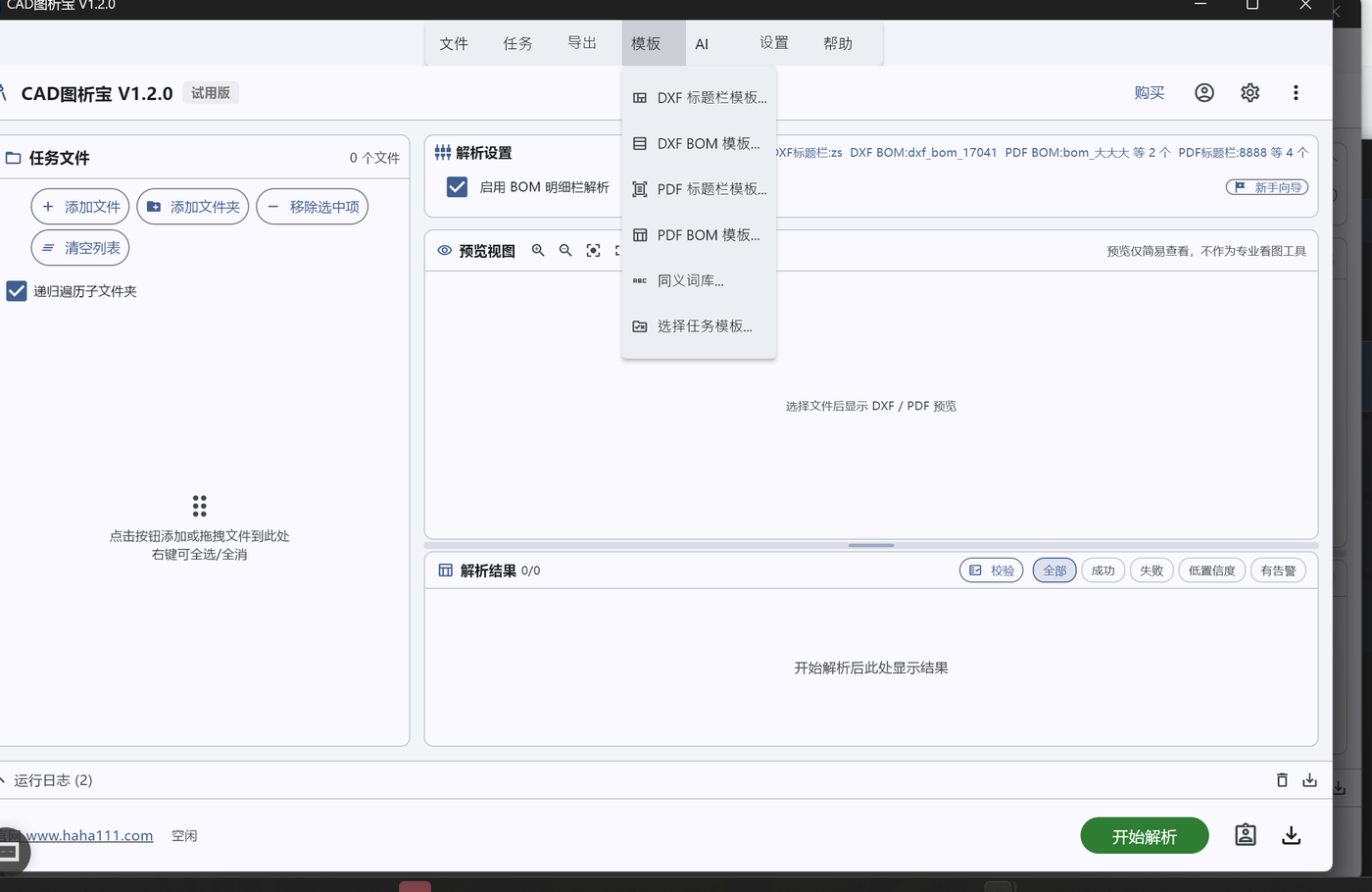Toggle the 校验 validation filter
The image size is (1372, 892).
coord(992,570)
